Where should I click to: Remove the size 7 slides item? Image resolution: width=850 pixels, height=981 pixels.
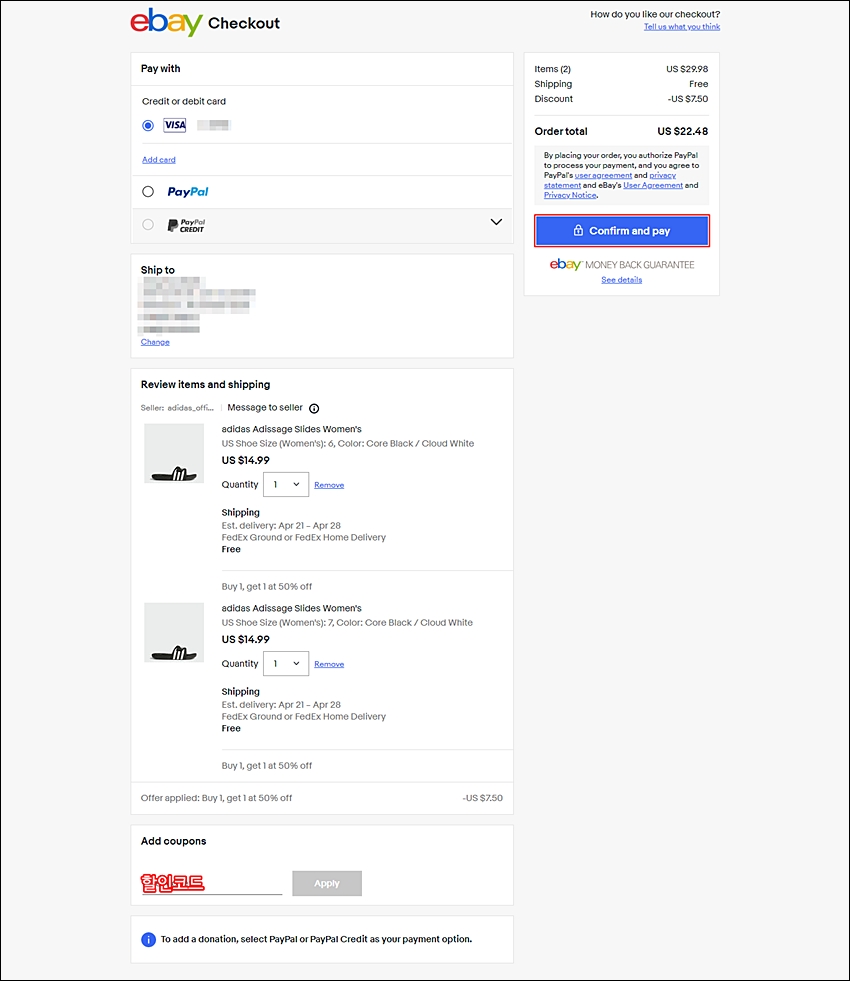pos(329,664)
